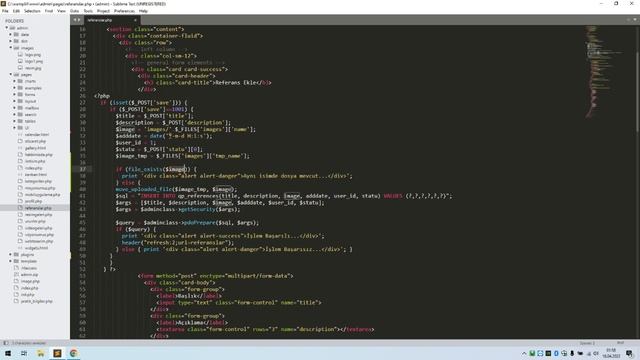The image size is (640, 360).
Task: Click line number 53 in the gutter
Action: [82, 276]
